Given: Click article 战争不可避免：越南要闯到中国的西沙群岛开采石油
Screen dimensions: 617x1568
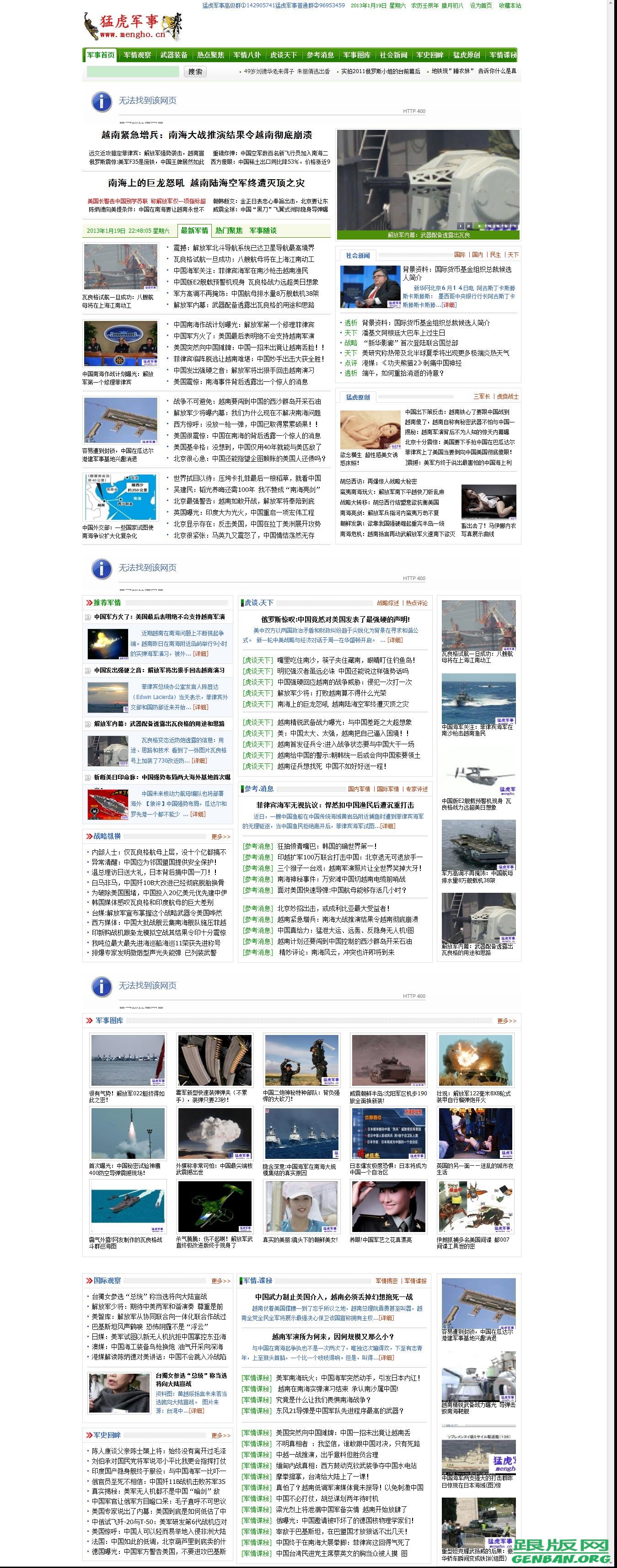Looking at the screenshot, I should (247, 401).
